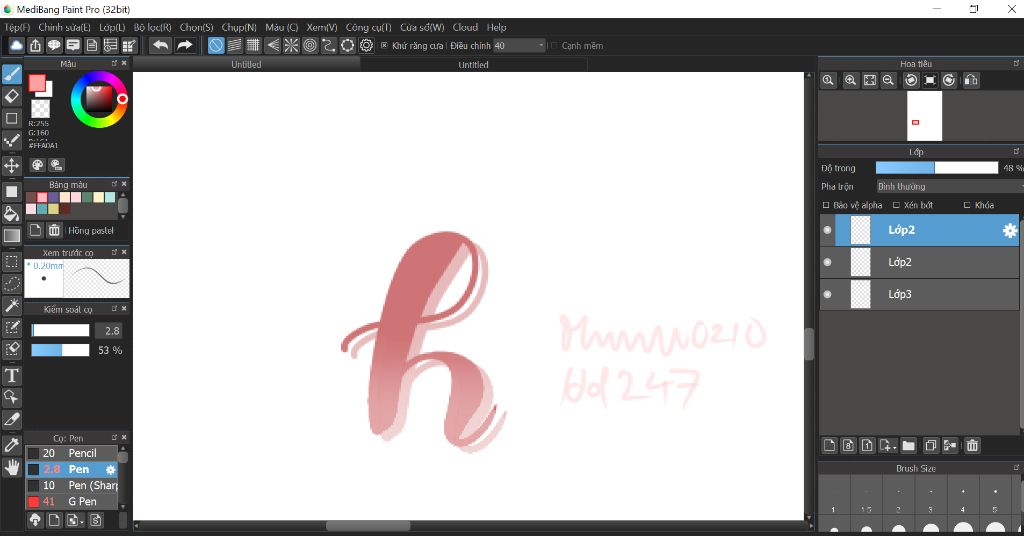Hide the Lớp3 layer
1024x536 pixels.
point(827,294)
